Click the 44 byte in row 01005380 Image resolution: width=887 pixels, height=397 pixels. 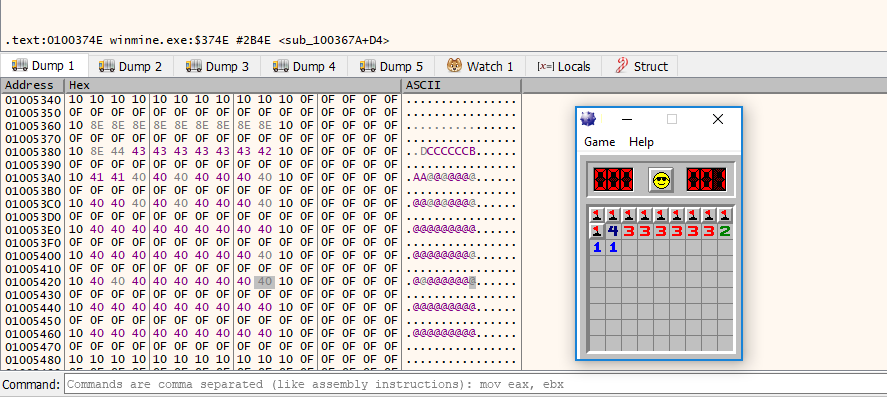(118, 152)
